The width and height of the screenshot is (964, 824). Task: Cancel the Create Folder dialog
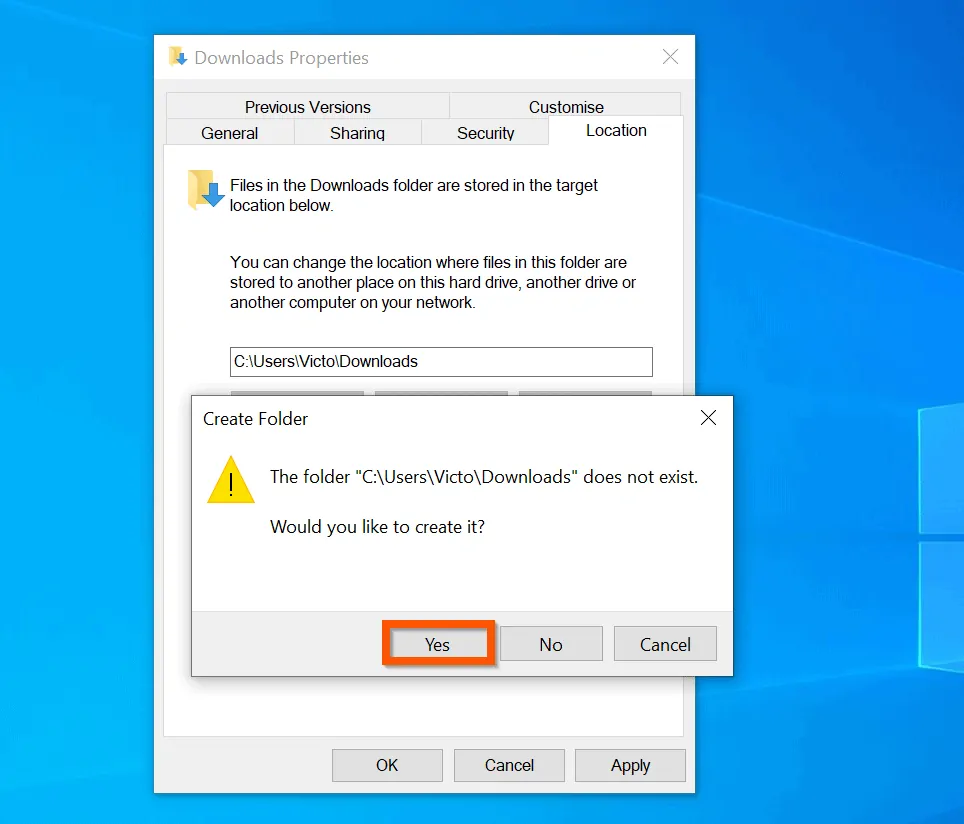pyautogui.click(x=665, y=644)
